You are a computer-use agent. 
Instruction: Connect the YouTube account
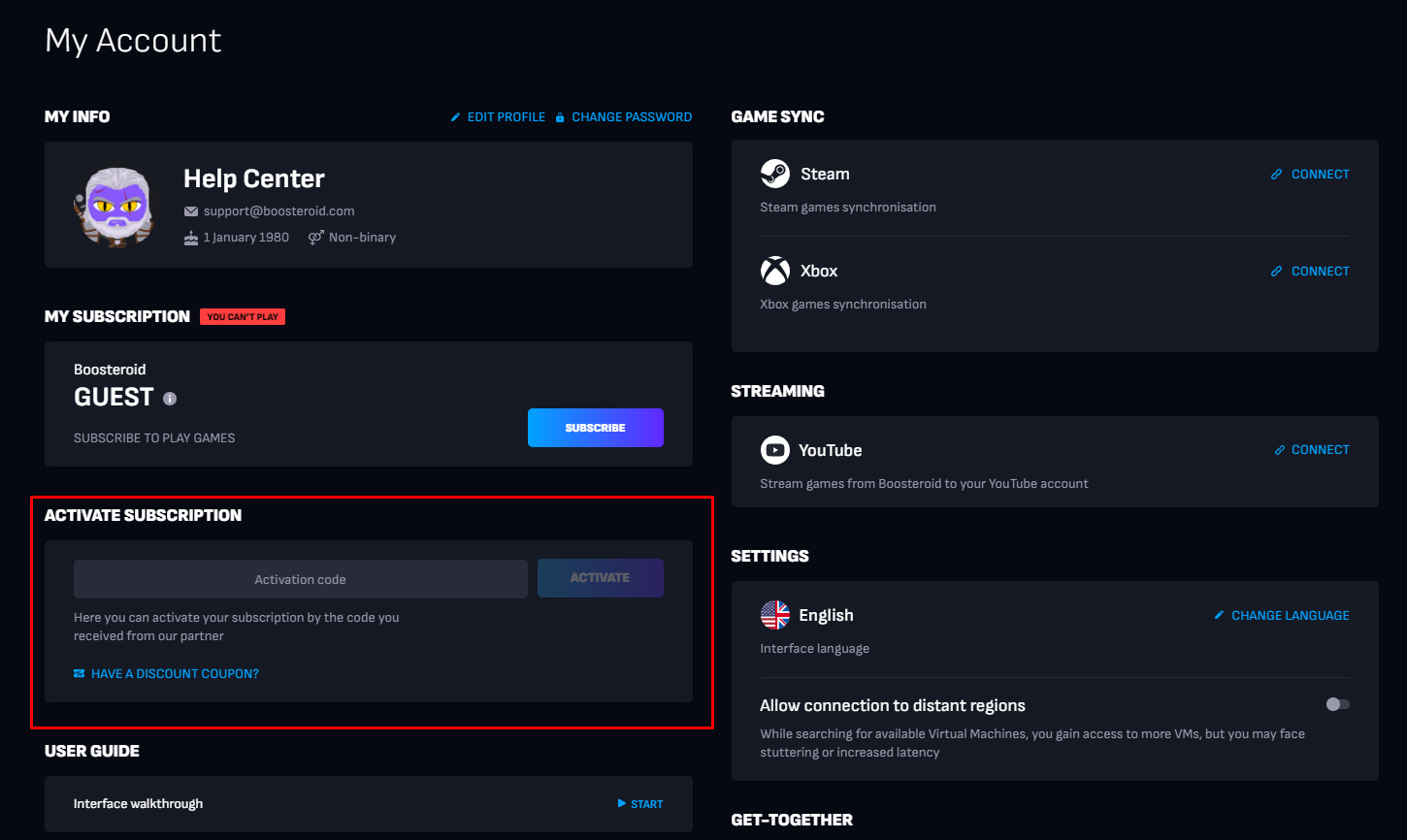click(1312, 450)
